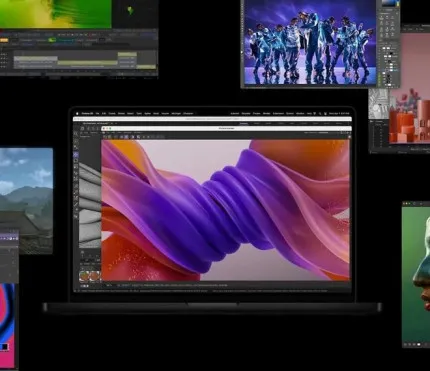Click the grey mesh in the viewport behind the render
The width and height of the screenshot is (430, 371).
[x=90, y=205]
